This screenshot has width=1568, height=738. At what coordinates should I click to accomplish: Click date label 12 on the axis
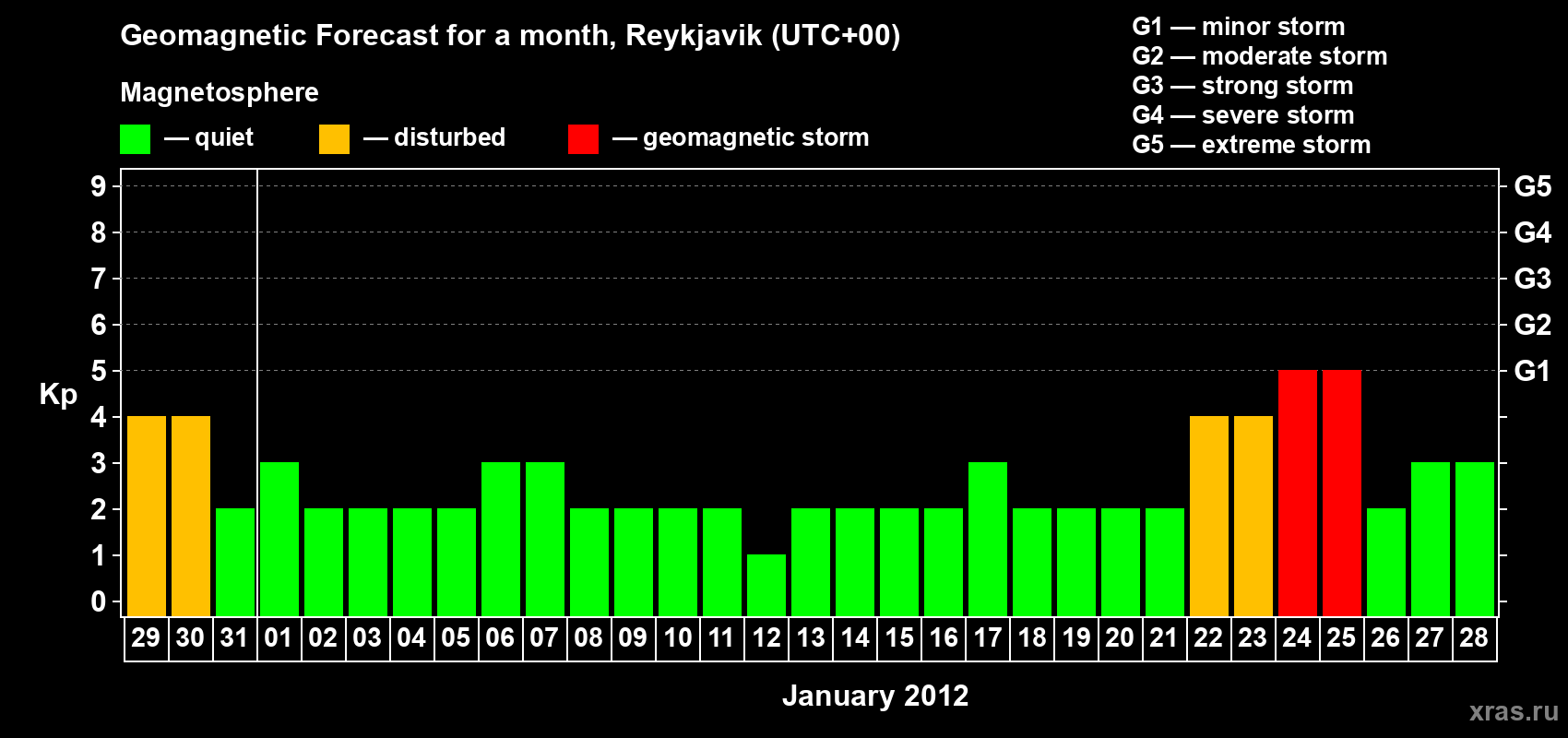(x=766, y=637)
